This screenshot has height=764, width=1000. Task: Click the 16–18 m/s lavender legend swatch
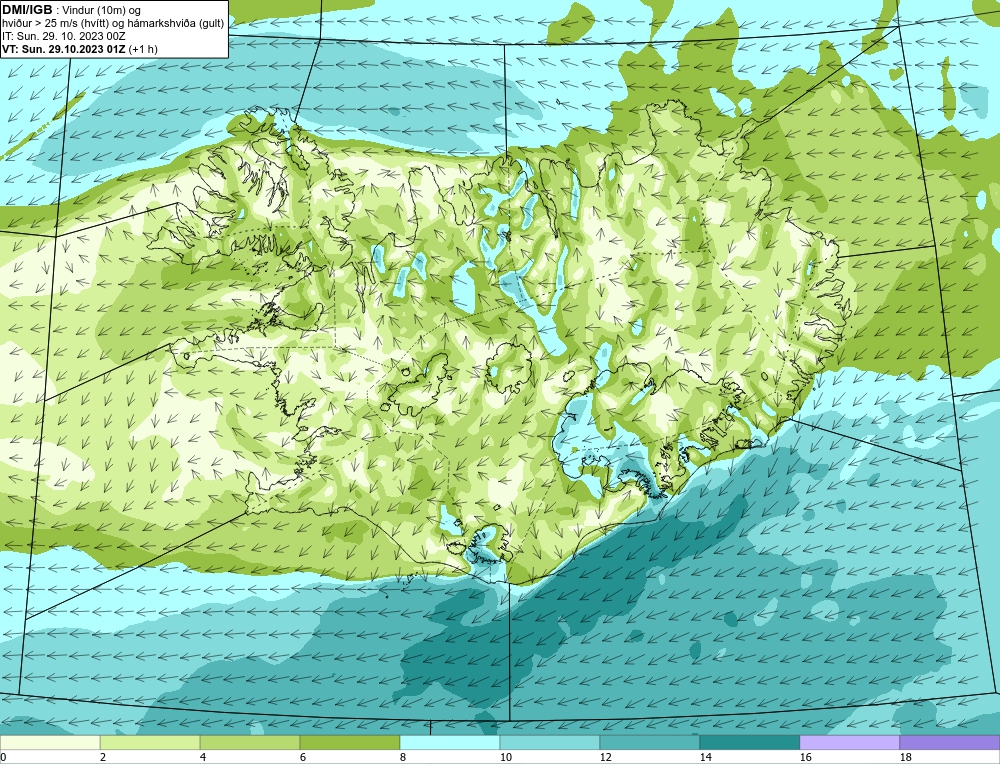point(849,742)
